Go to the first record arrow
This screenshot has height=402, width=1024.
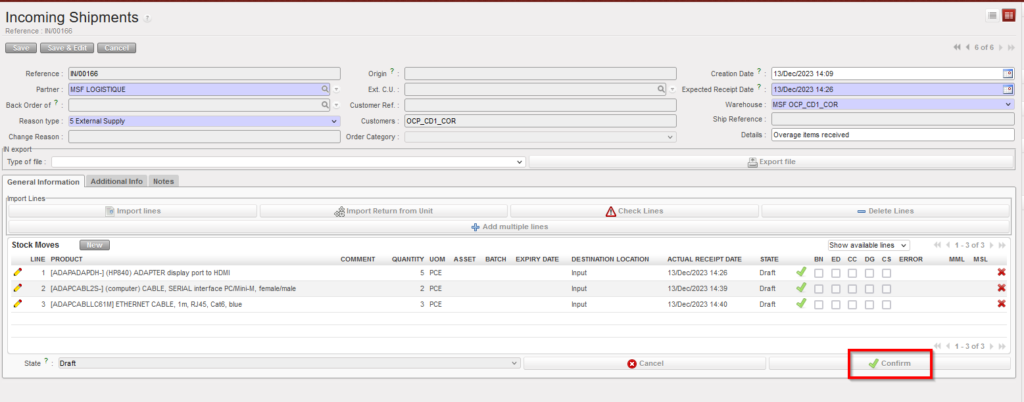coord(958,47)
